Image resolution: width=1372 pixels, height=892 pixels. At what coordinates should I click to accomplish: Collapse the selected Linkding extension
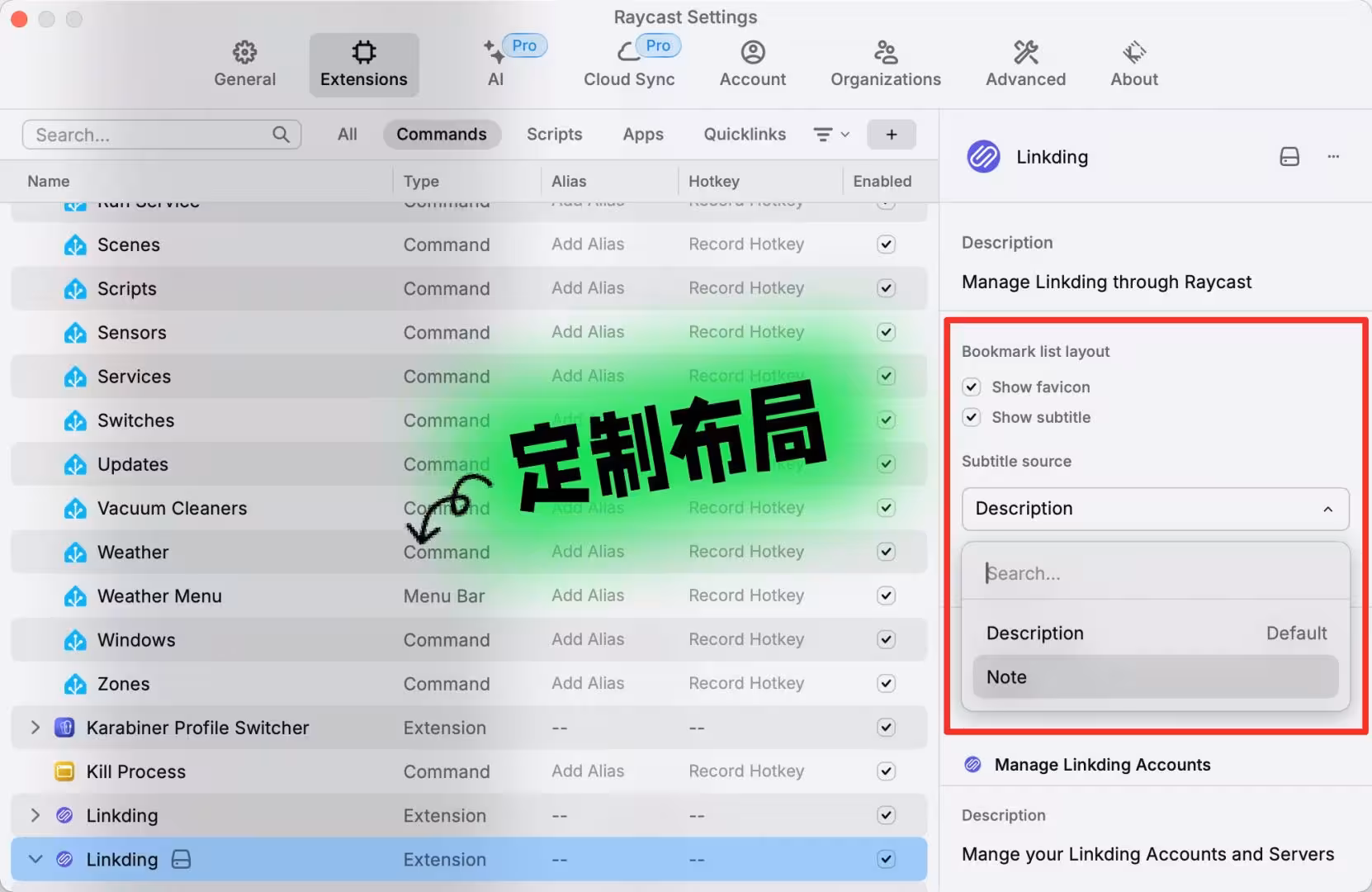pos(35,860)
